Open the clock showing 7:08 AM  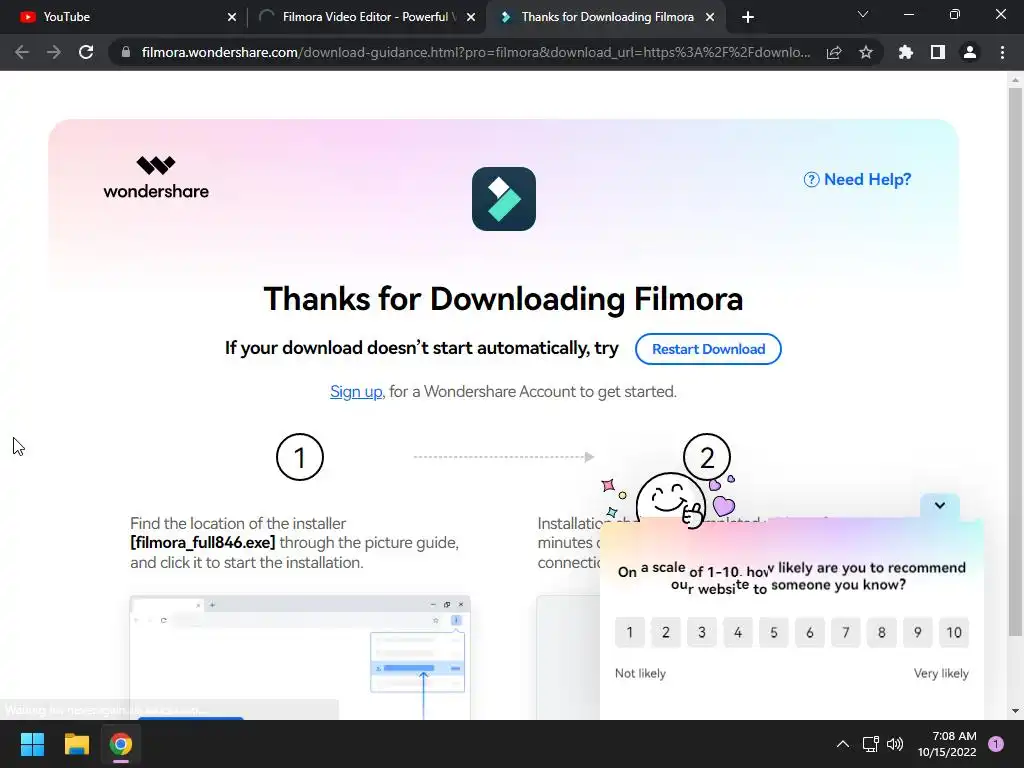(947, 744)
